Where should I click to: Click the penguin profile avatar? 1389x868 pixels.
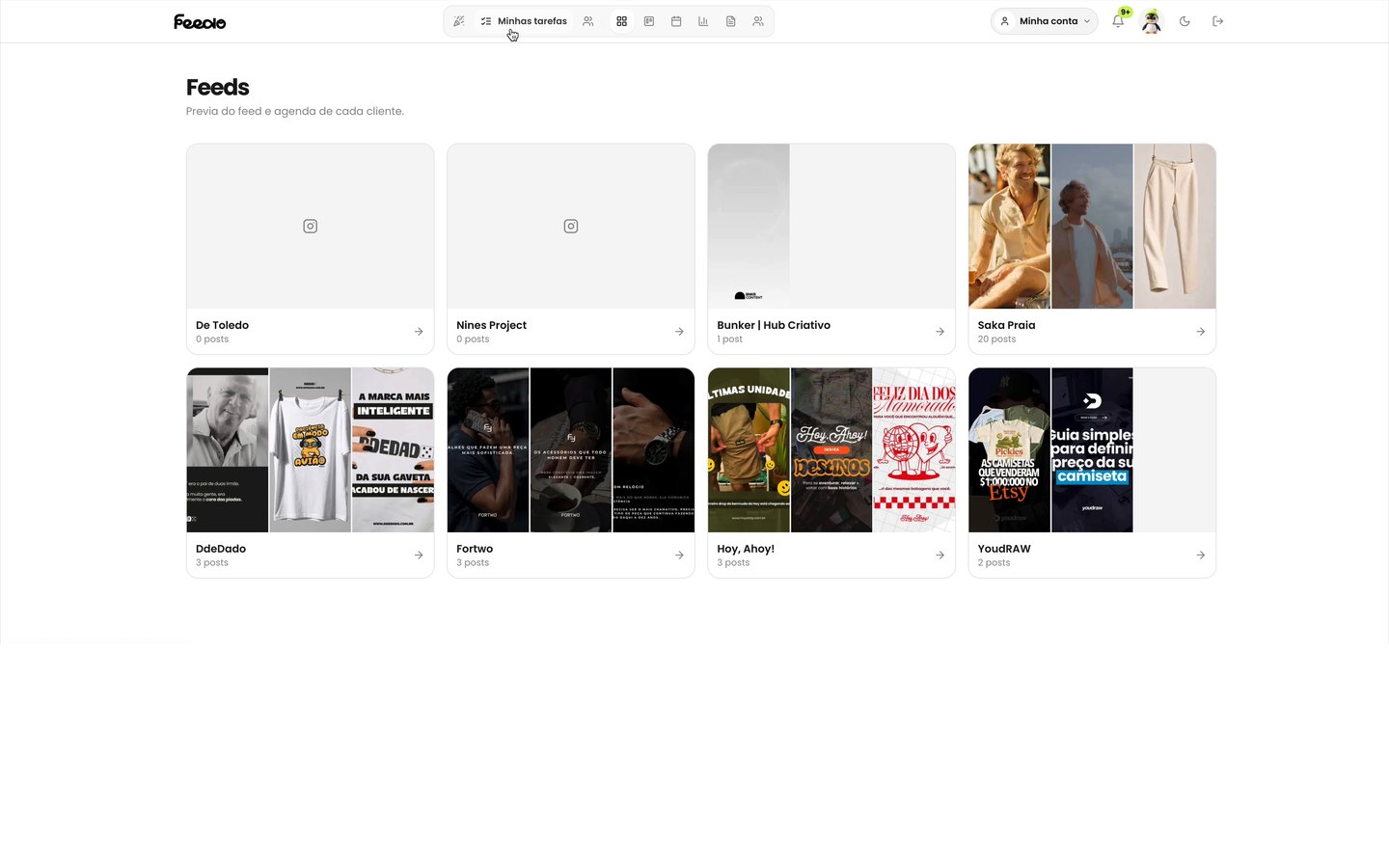tap(1152, 21)
